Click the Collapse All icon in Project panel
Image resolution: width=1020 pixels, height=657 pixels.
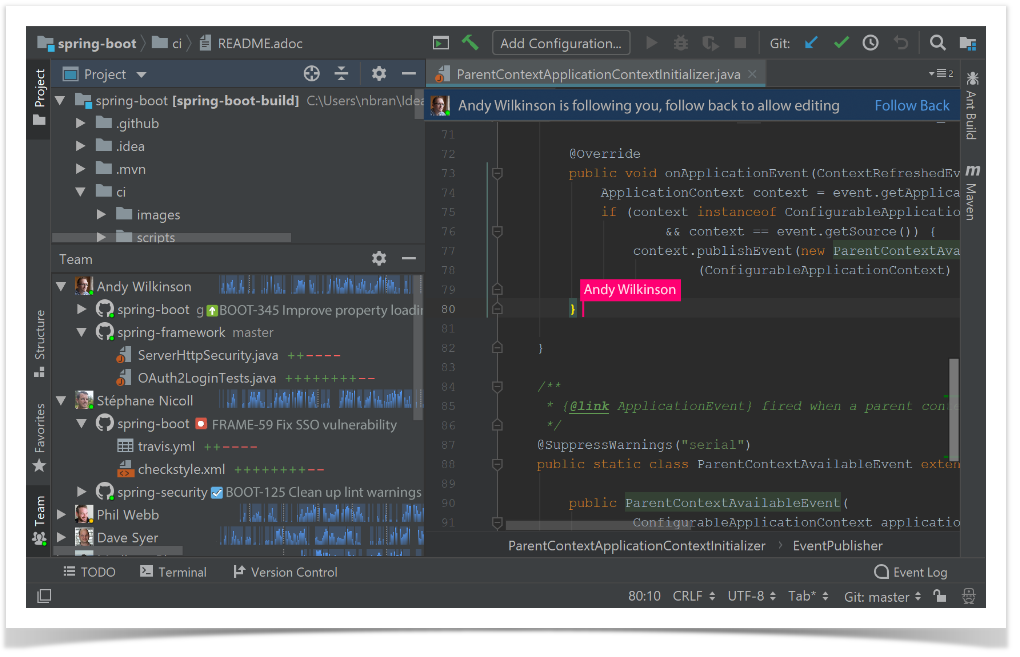(x=342, y=74)
